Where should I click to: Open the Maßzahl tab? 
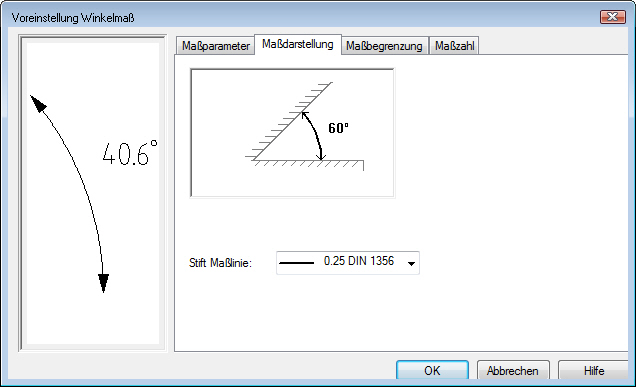click(454, 46)
